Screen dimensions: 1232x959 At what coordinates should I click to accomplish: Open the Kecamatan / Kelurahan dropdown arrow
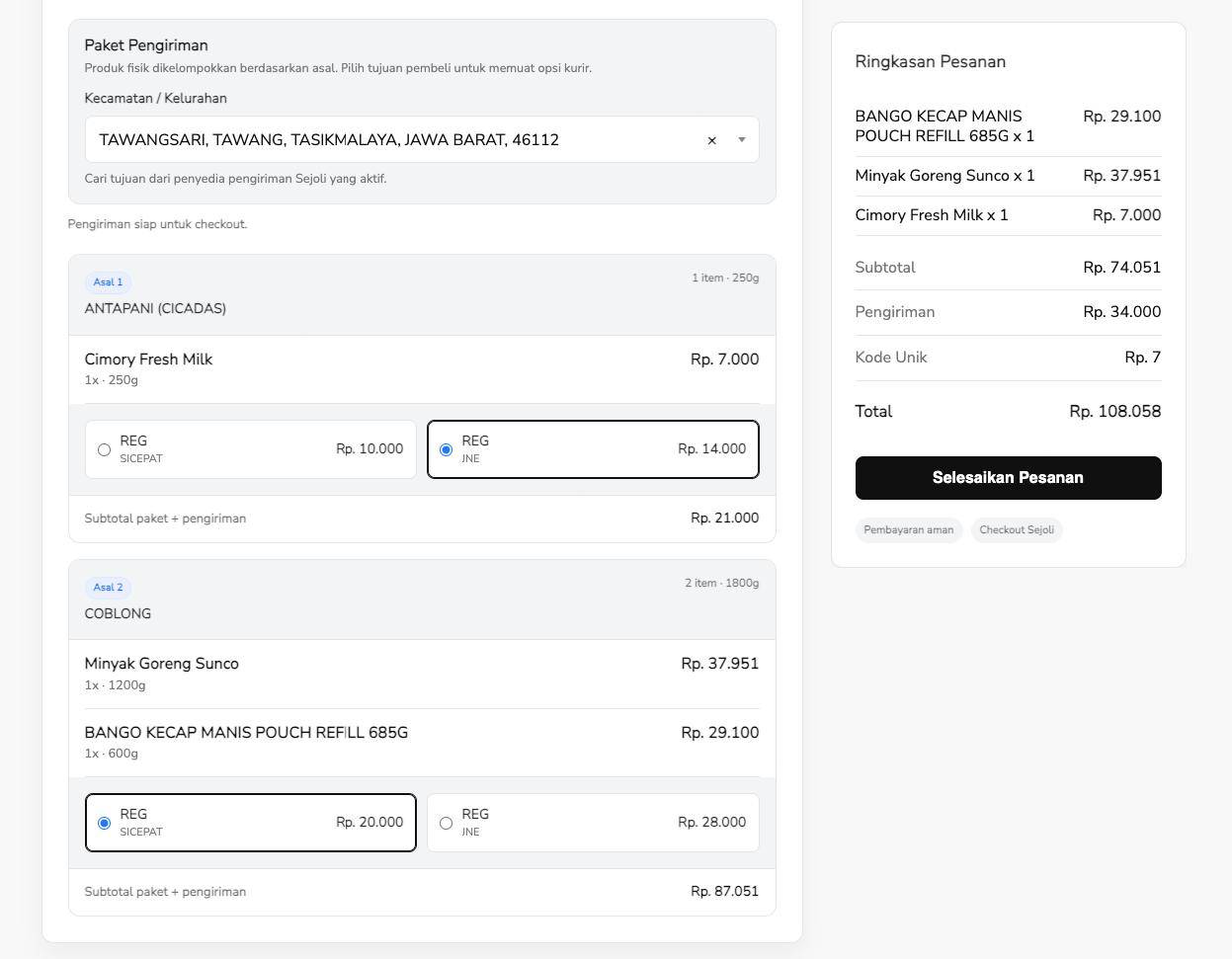742,140
